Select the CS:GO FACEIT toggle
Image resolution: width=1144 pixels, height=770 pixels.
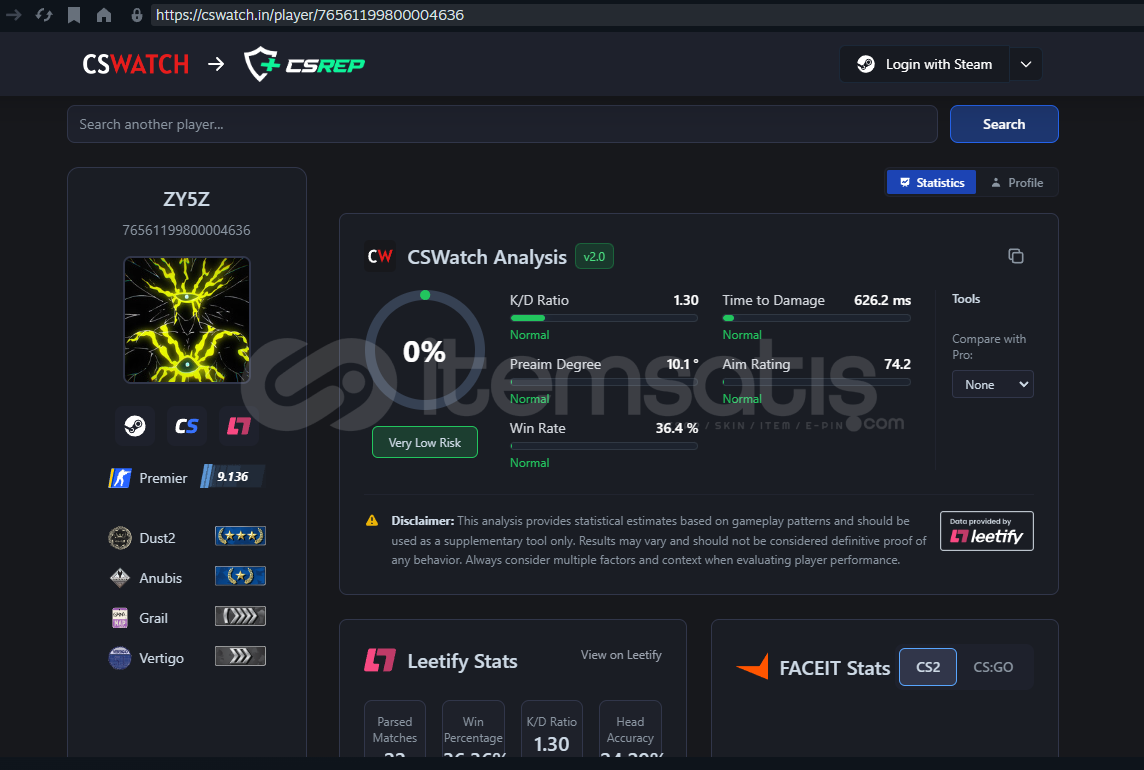993,667
